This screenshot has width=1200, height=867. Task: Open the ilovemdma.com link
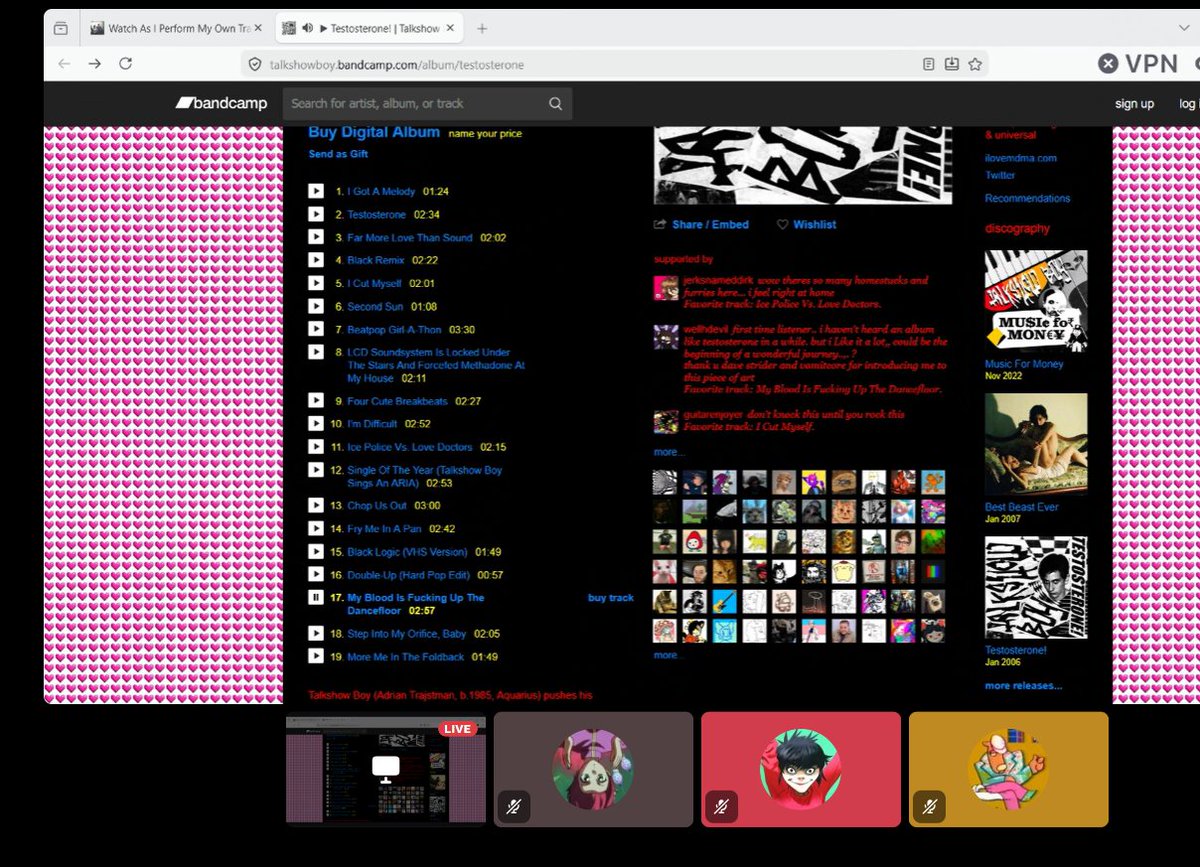click(1020, 158)
